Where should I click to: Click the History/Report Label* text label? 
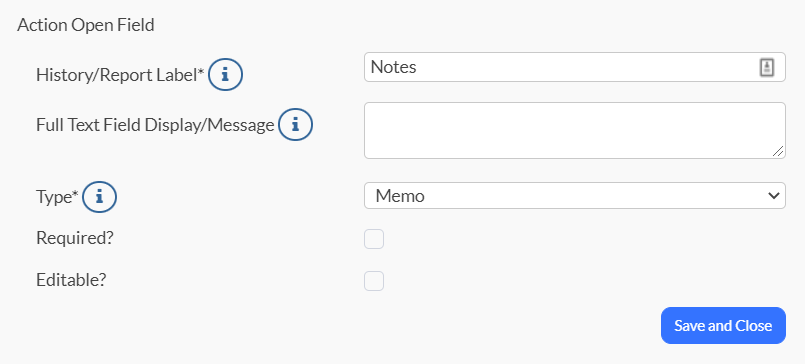[x=120, y=75]
